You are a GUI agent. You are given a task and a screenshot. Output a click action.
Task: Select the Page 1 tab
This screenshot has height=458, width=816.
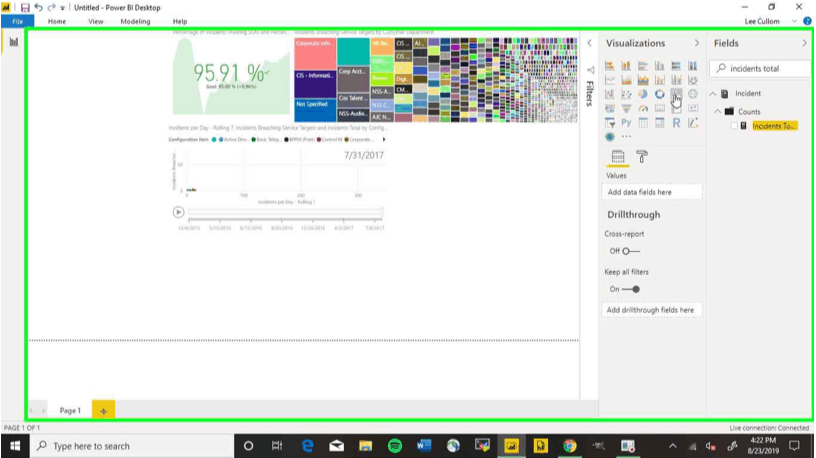tap(70, 411)
